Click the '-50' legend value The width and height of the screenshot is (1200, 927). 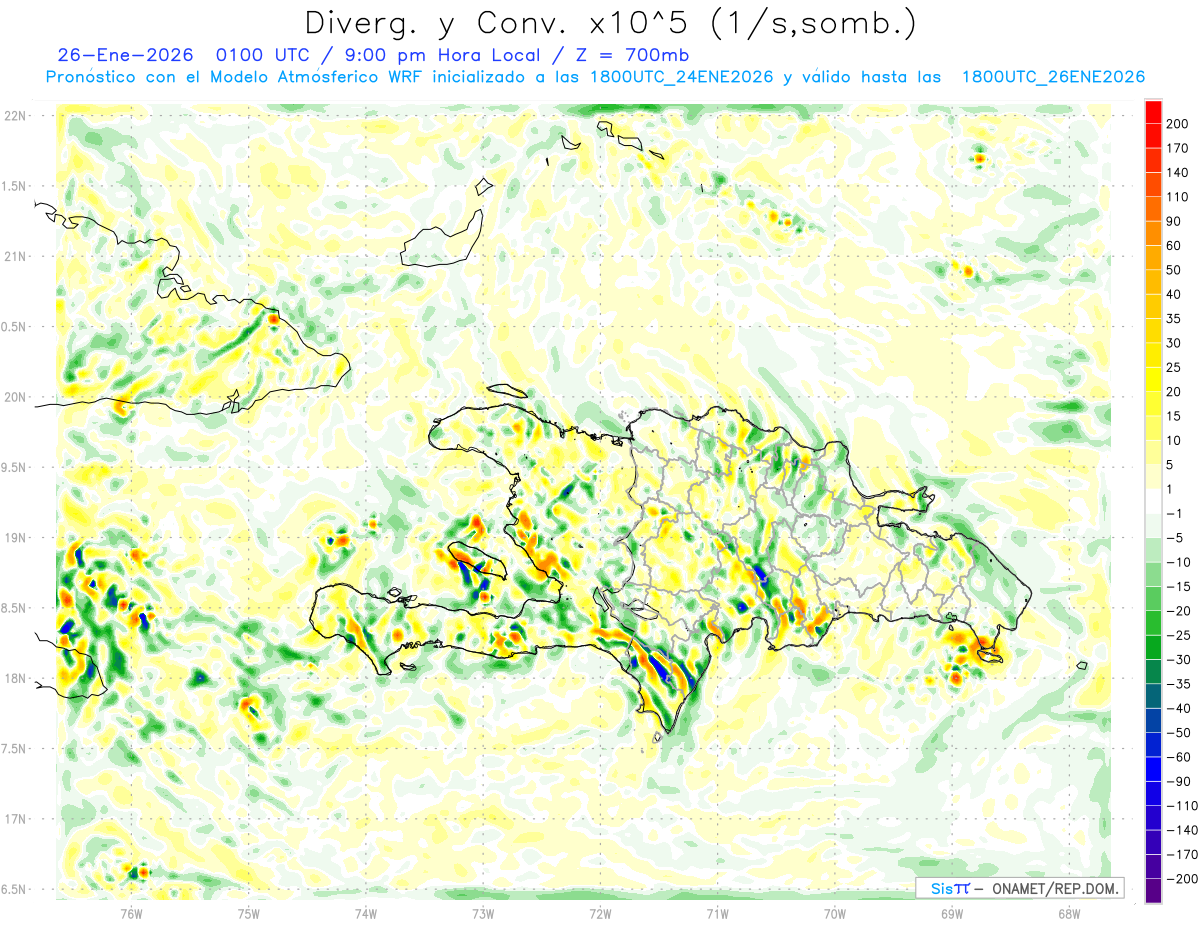point(1181,733)
